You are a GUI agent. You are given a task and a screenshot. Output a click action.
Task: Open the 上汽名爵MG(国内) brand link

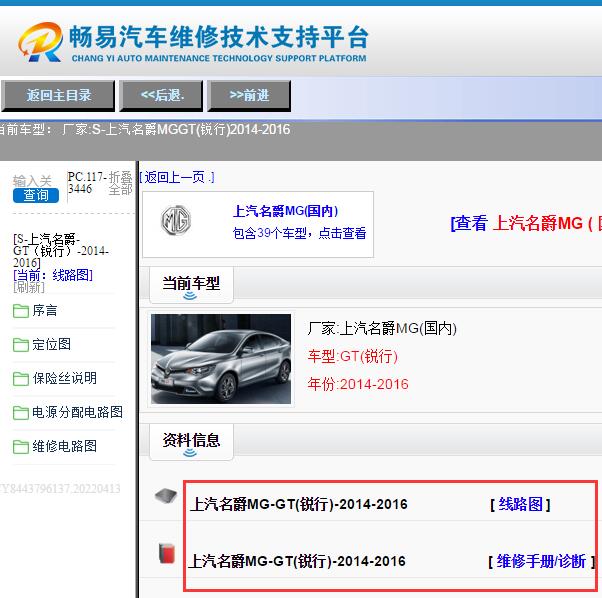(x=285, y=211)
